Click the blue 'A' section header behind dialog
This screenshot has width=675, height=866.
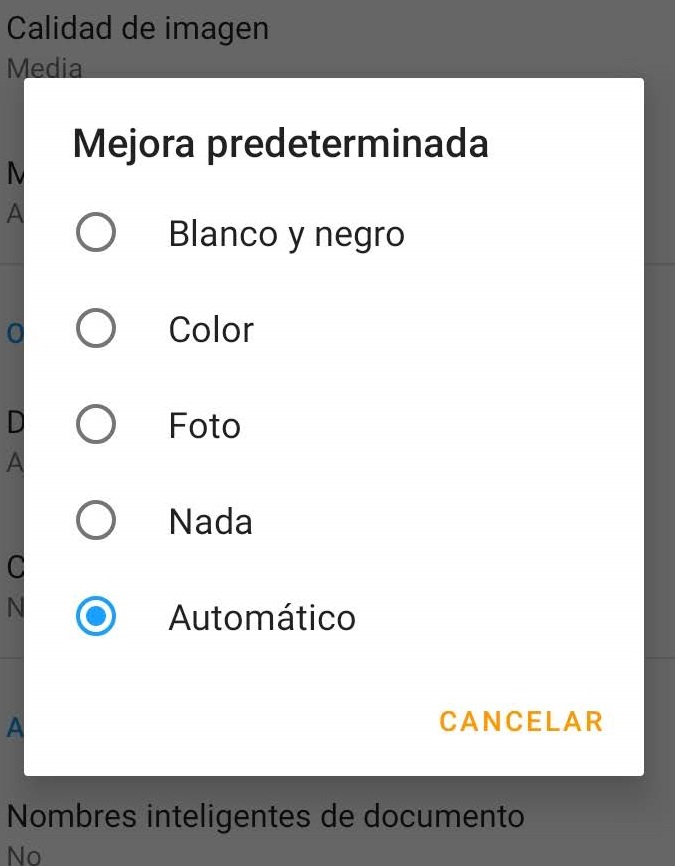click(x=15, y=728)
